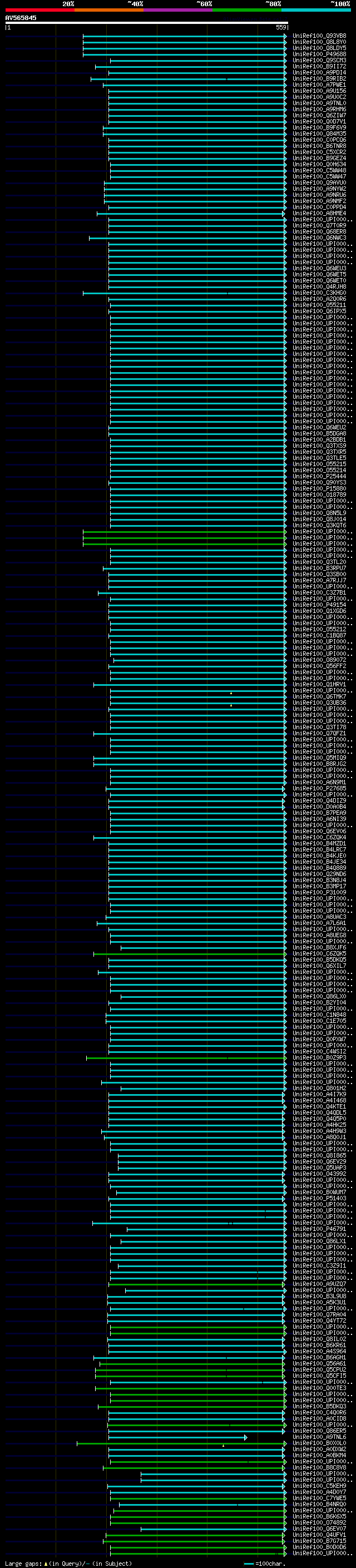Select hit UniRef100_B4JE34

(x=319, y=862)
